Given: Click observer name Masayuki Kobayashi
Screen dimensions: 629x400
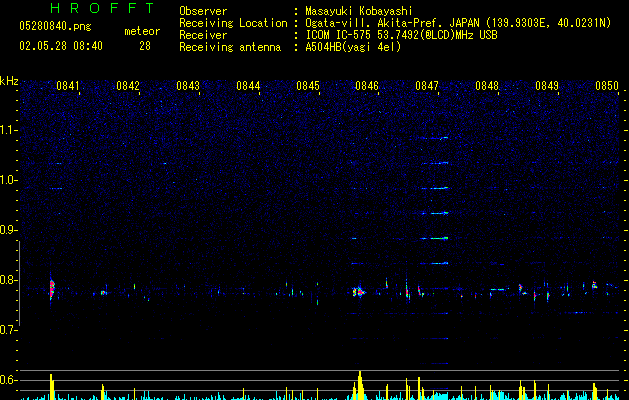Looking at the screenshot, I should (x=359, y=11).
